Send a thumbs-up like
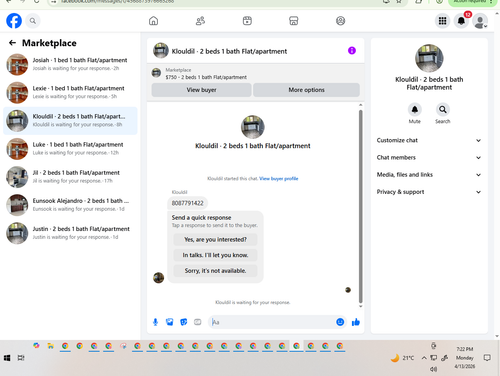Screen dimensions: 500x376 click(356, 322)
